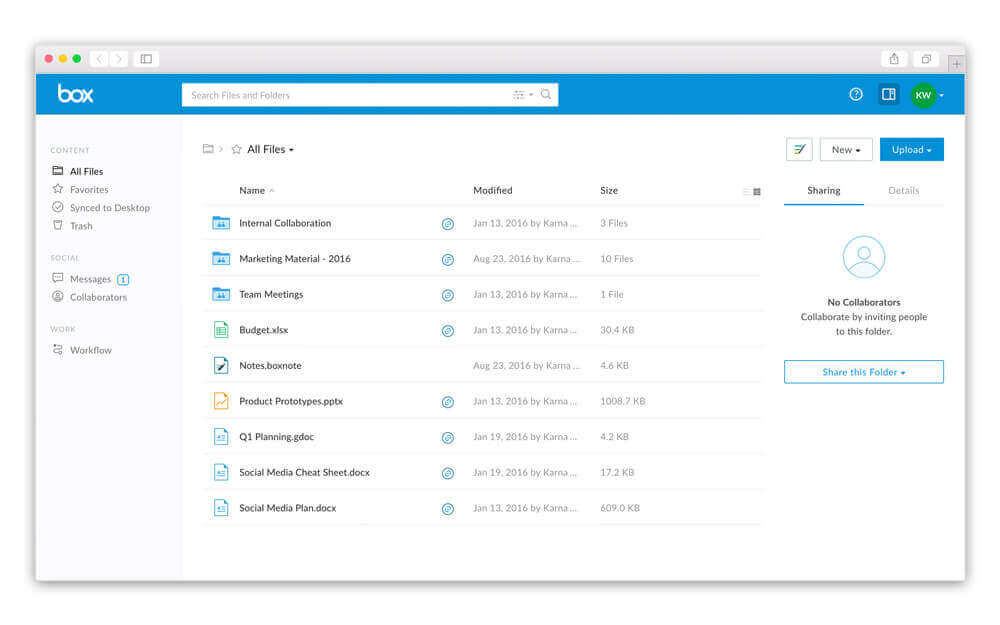The image size is (1000, 625).
Task: Click Budget.xlsx spreadsheet icon
Action: [221, 330]
